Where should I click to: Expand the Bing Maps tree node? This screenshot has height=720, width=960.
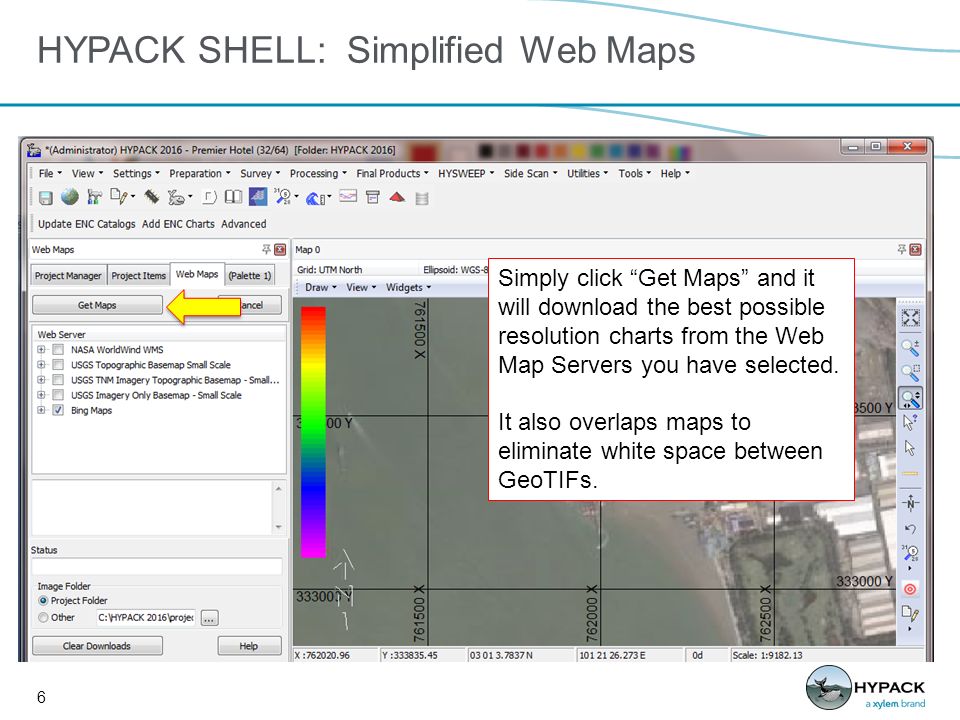click(41, 411)
